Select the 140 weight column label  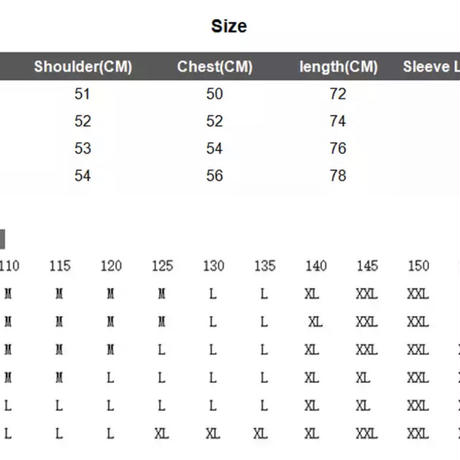316,266
